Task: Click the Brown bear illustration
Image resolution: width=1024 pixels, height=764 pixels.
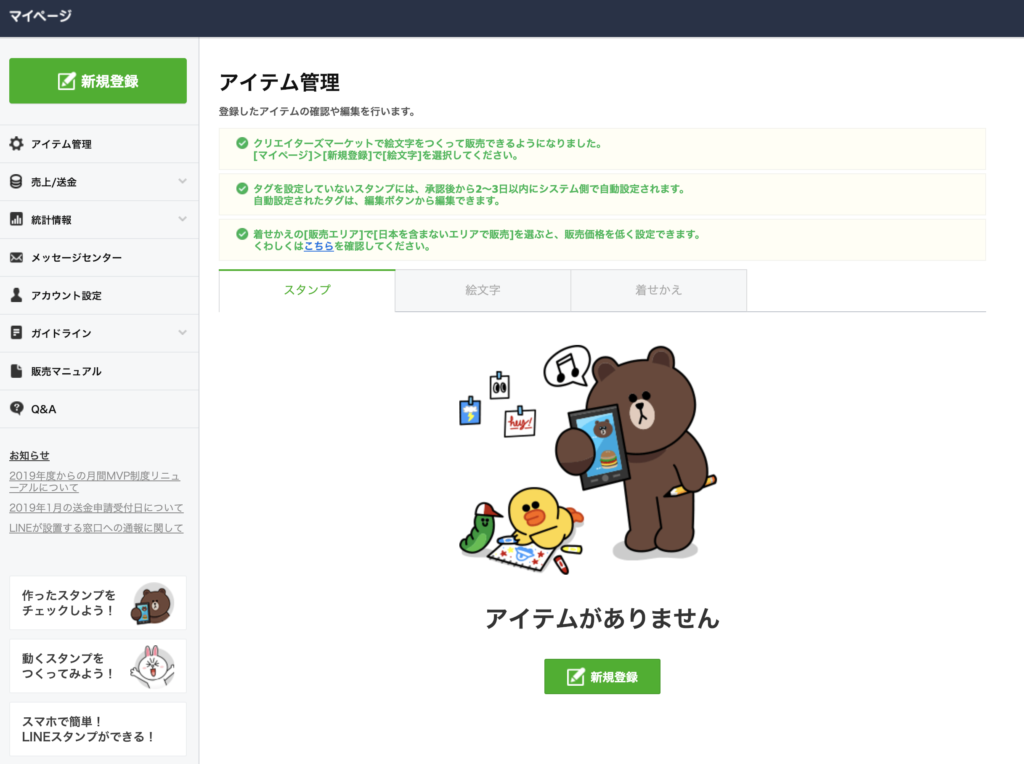Action: [x=637, y=454]
